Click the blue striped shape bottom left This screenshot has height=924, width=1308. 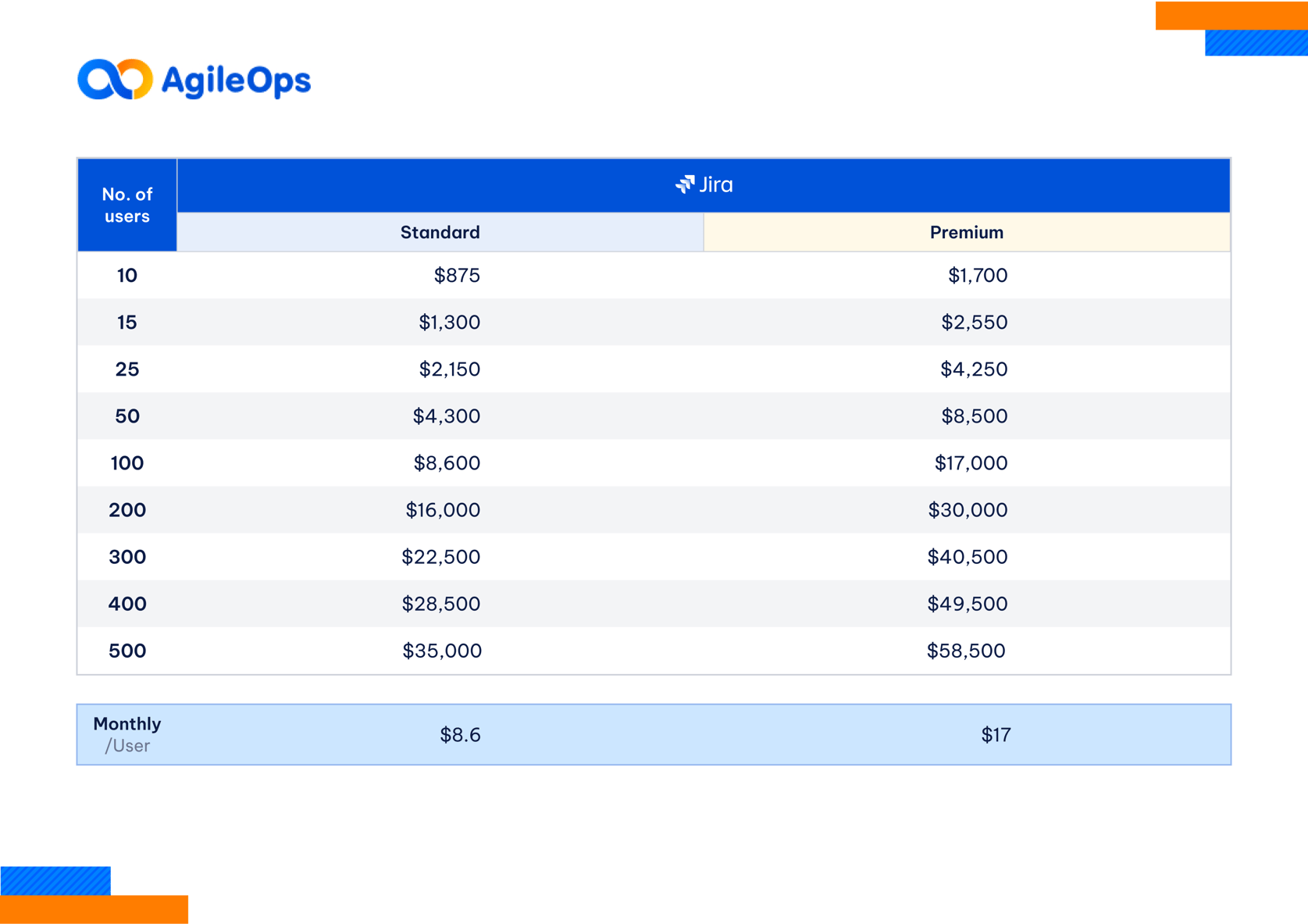55,880
